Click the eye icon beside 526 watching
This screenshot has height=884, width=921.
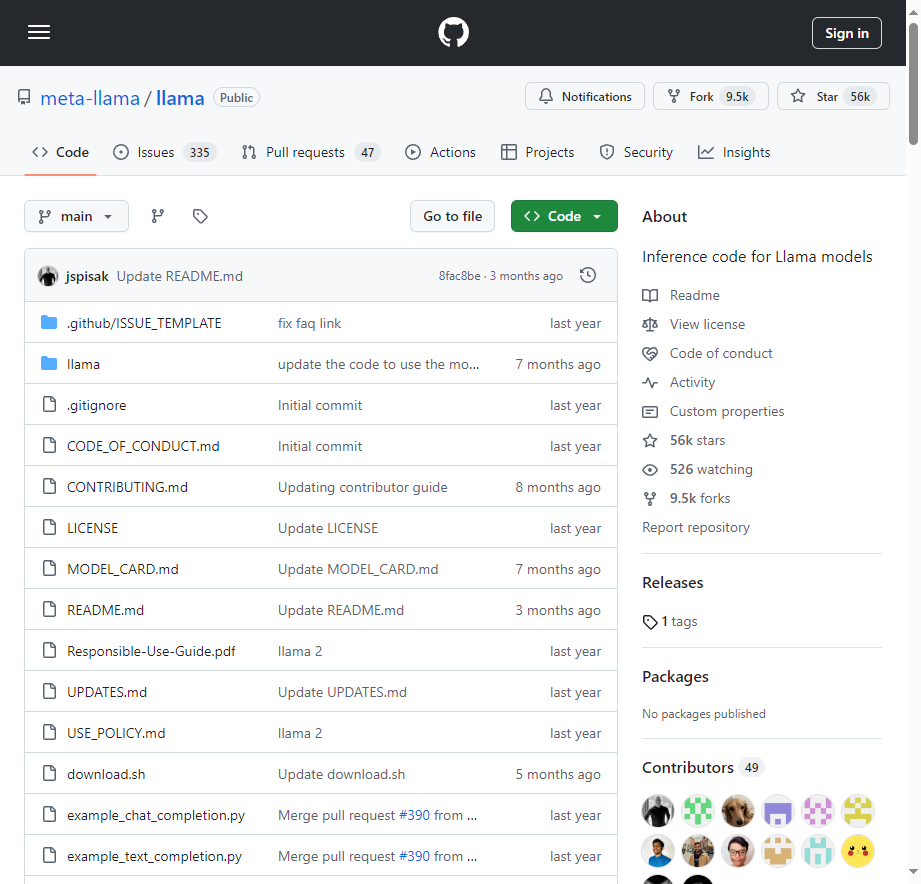[x=650, y=469]
